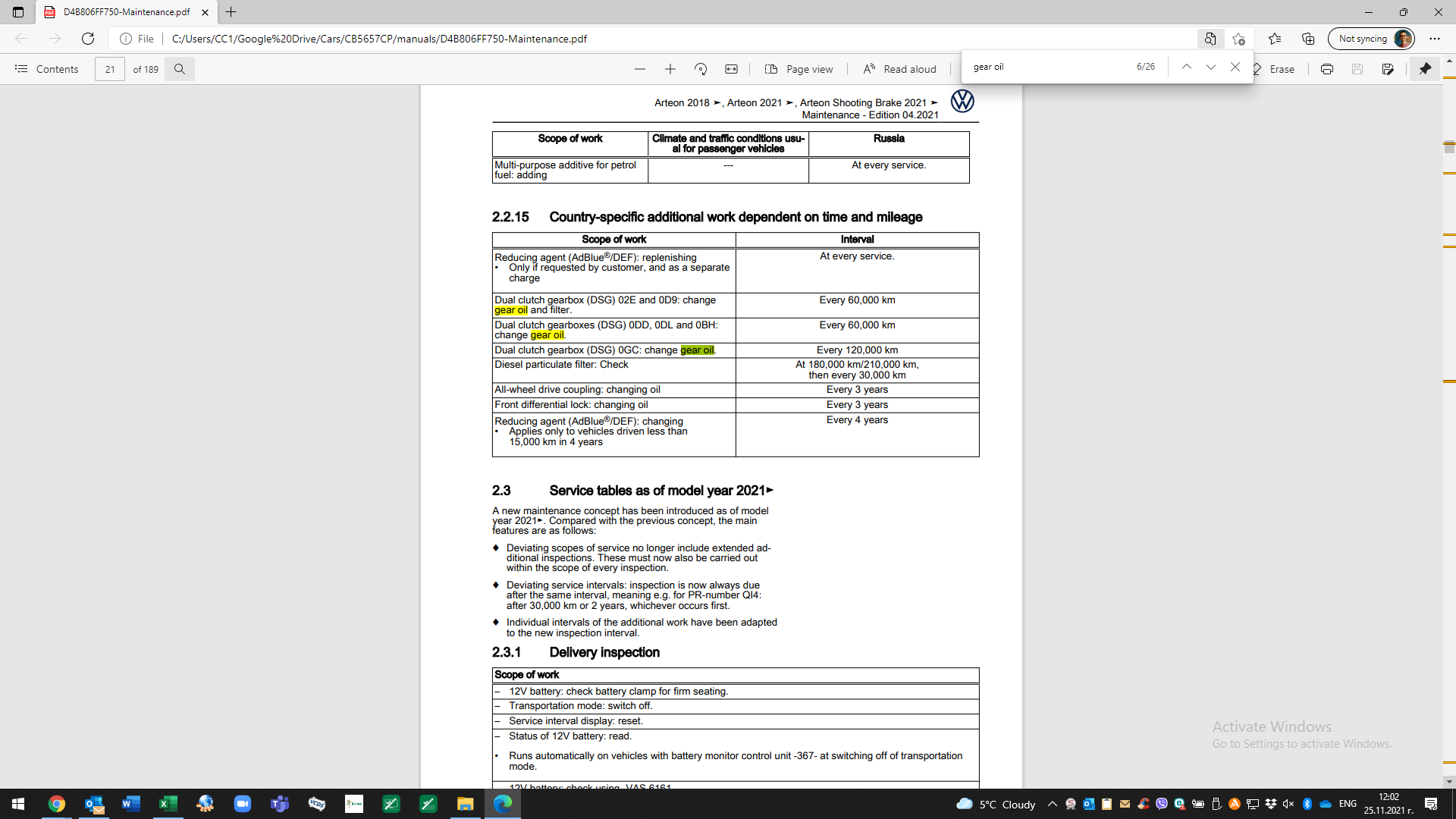The image size is (1456, 819).
Task: Go to next search result
Action: tap(1211, 67)
